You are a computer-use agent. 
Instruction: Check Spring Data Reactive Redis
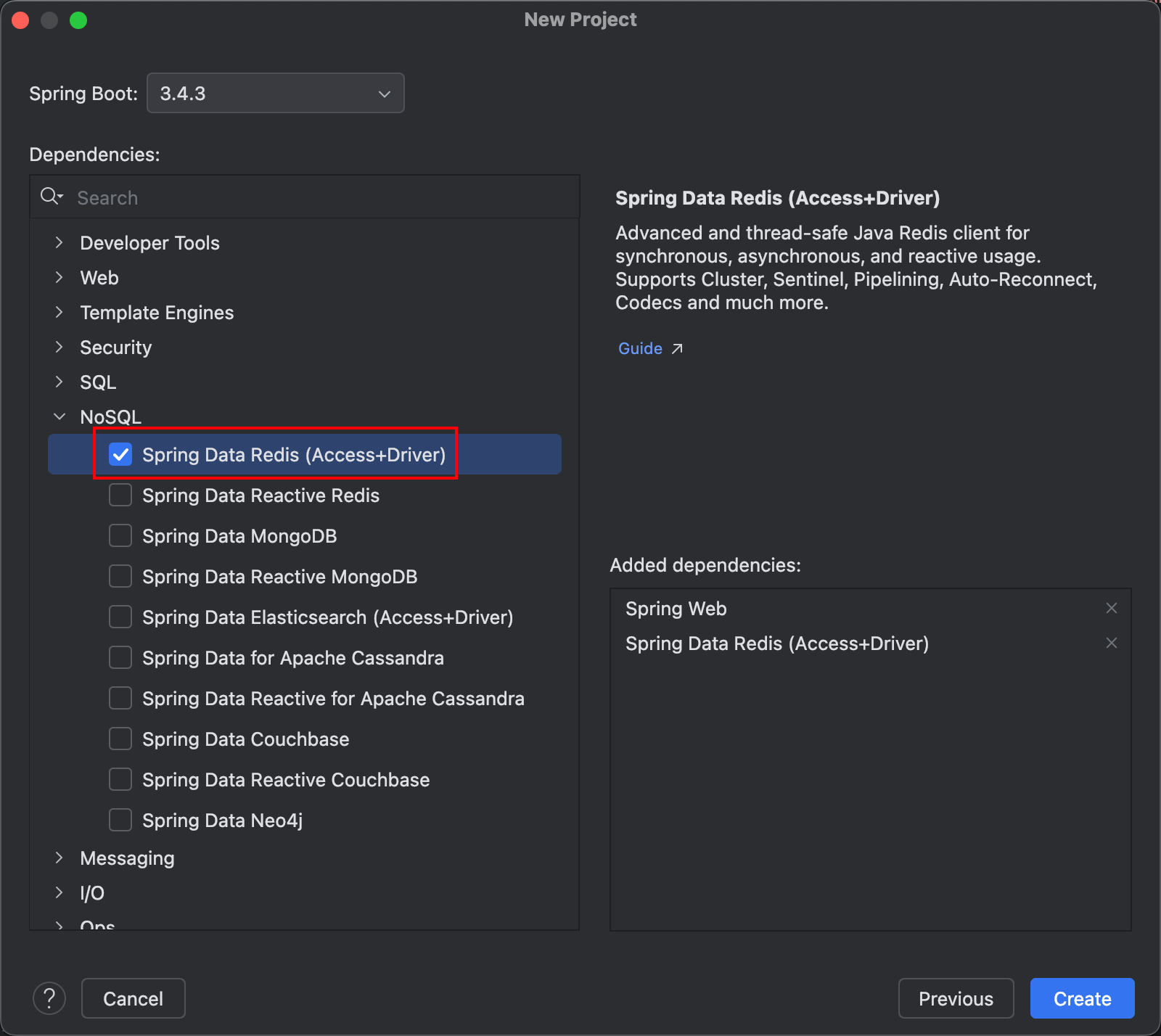120,496
